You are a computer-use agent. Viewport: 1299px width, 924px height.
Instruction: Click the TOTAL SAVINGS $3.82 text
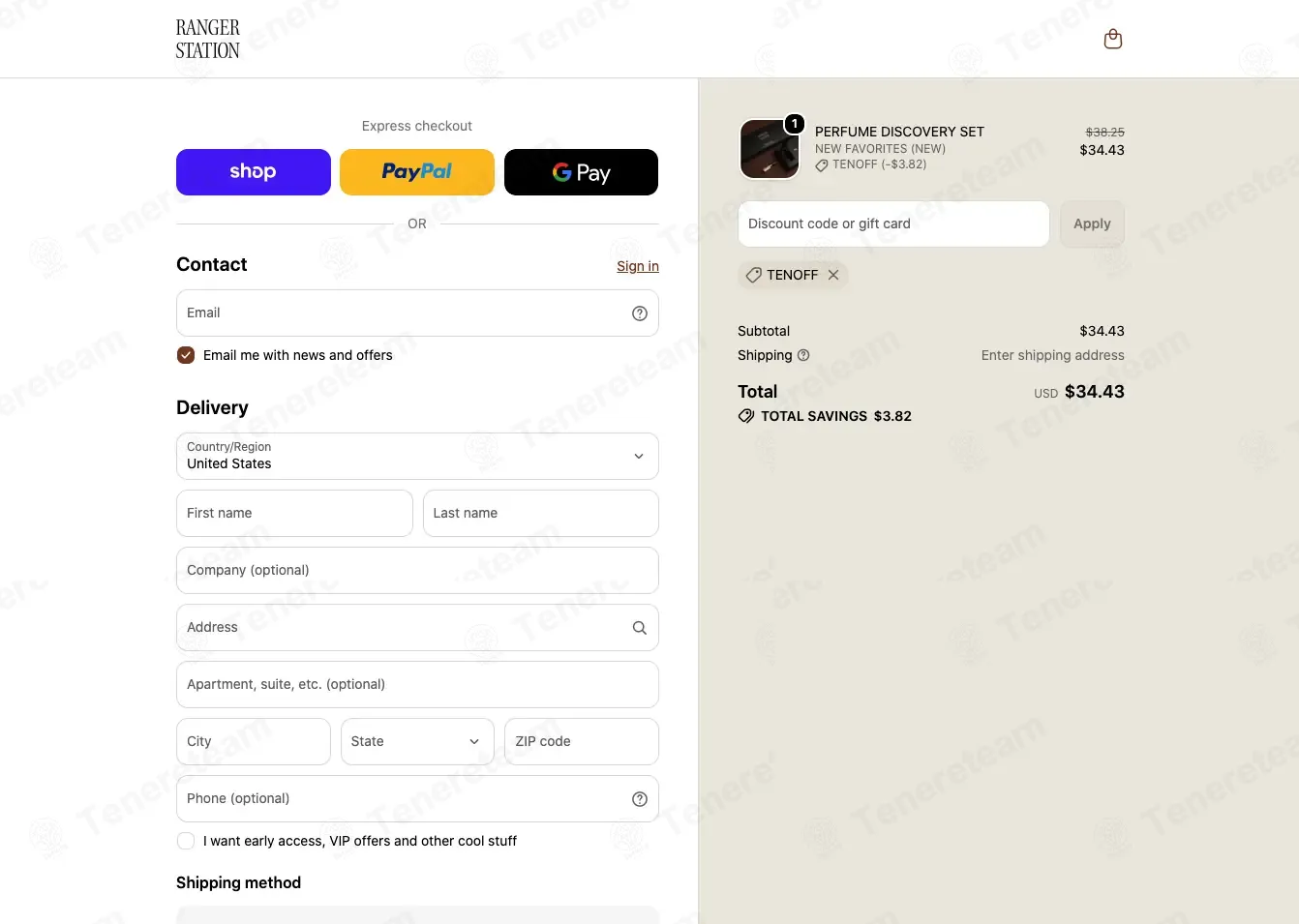(836, 416)
